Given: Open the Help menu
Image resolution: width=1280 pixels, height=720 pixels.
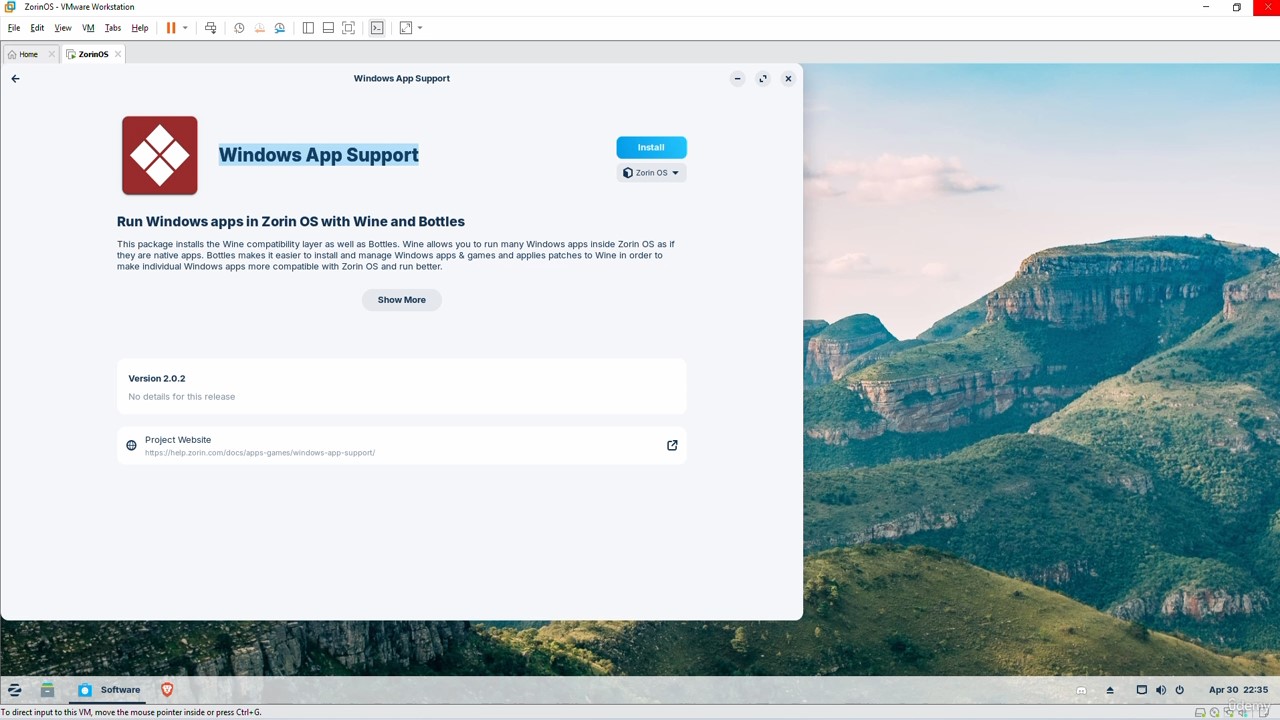Looking at the screenshot, I should (140, 28).
